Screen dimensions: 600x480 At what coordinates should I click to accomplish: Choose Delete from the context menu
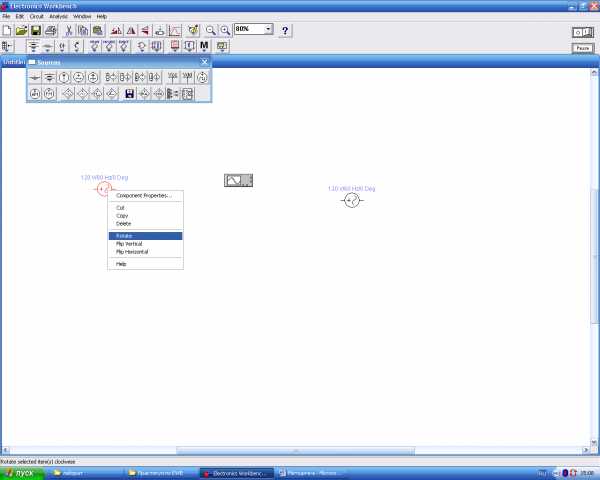pyautogui.click(x=145, y=224)
